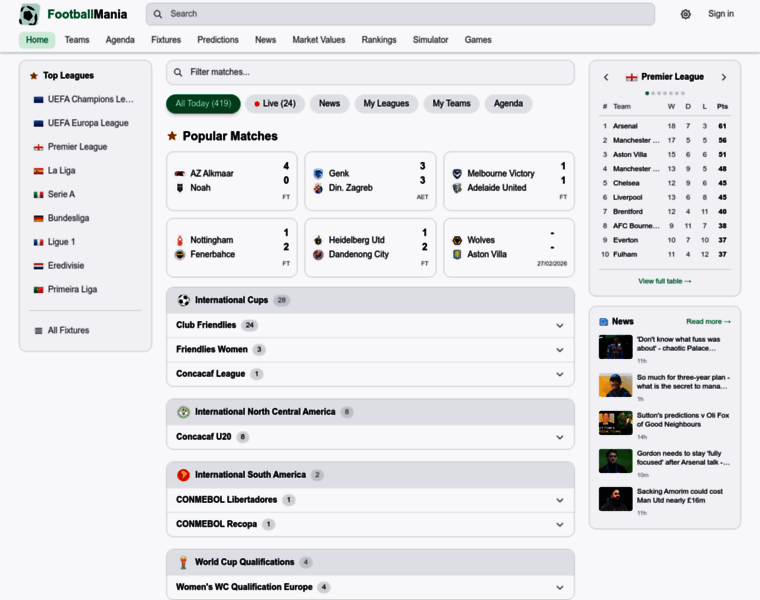Open the View full table link
Image resolution: width=760 pixels, height=600 pixels.
664,281
